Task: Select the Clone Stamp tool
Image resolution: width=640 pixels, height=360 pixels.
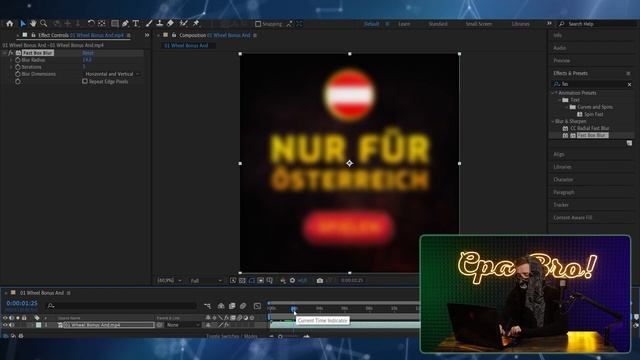Action: [160, 24]
